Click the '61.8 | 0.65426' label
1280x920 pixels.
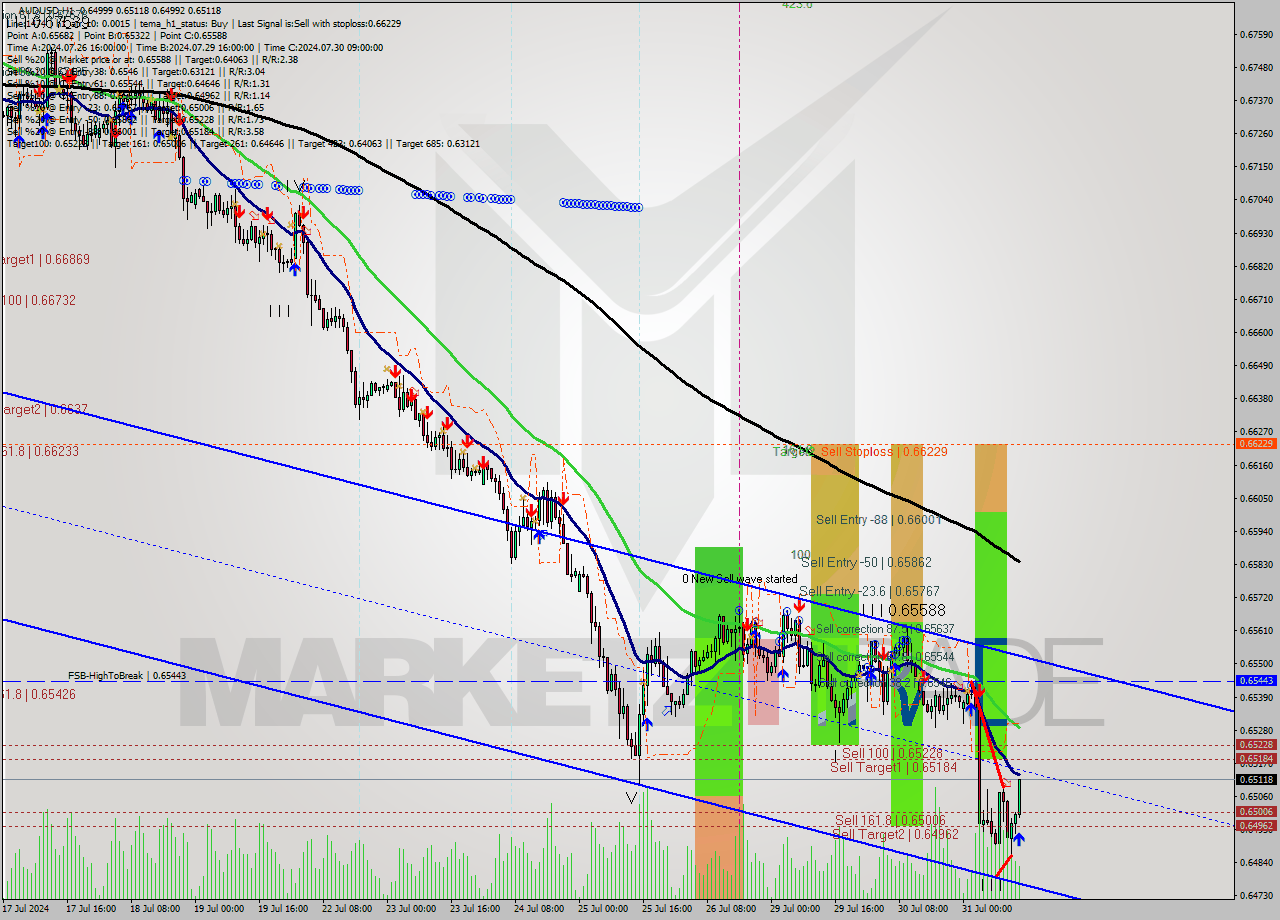(38, 694)
